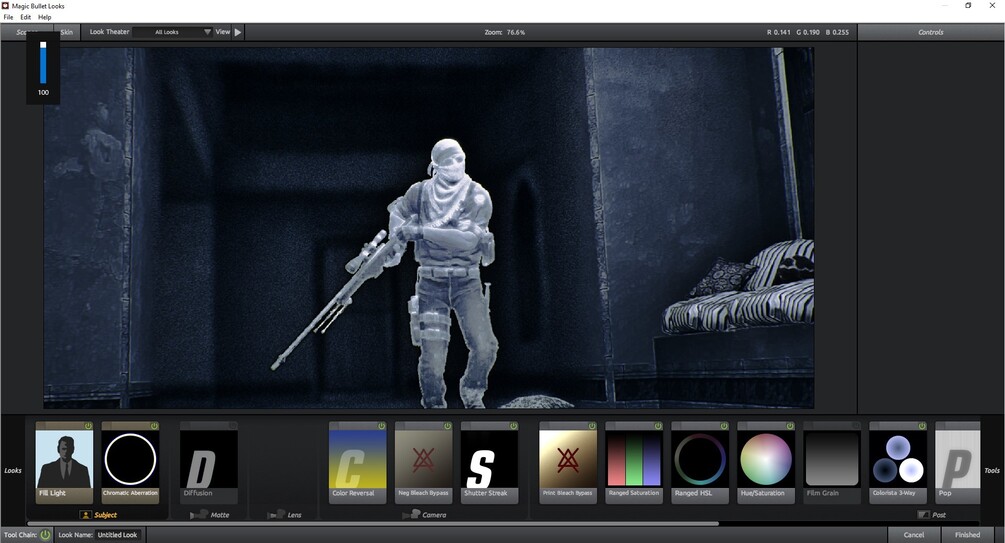The image size is (1005, 543).
Task: Toggle power on Hue/Saturation tool
Action: click(790, 426)
